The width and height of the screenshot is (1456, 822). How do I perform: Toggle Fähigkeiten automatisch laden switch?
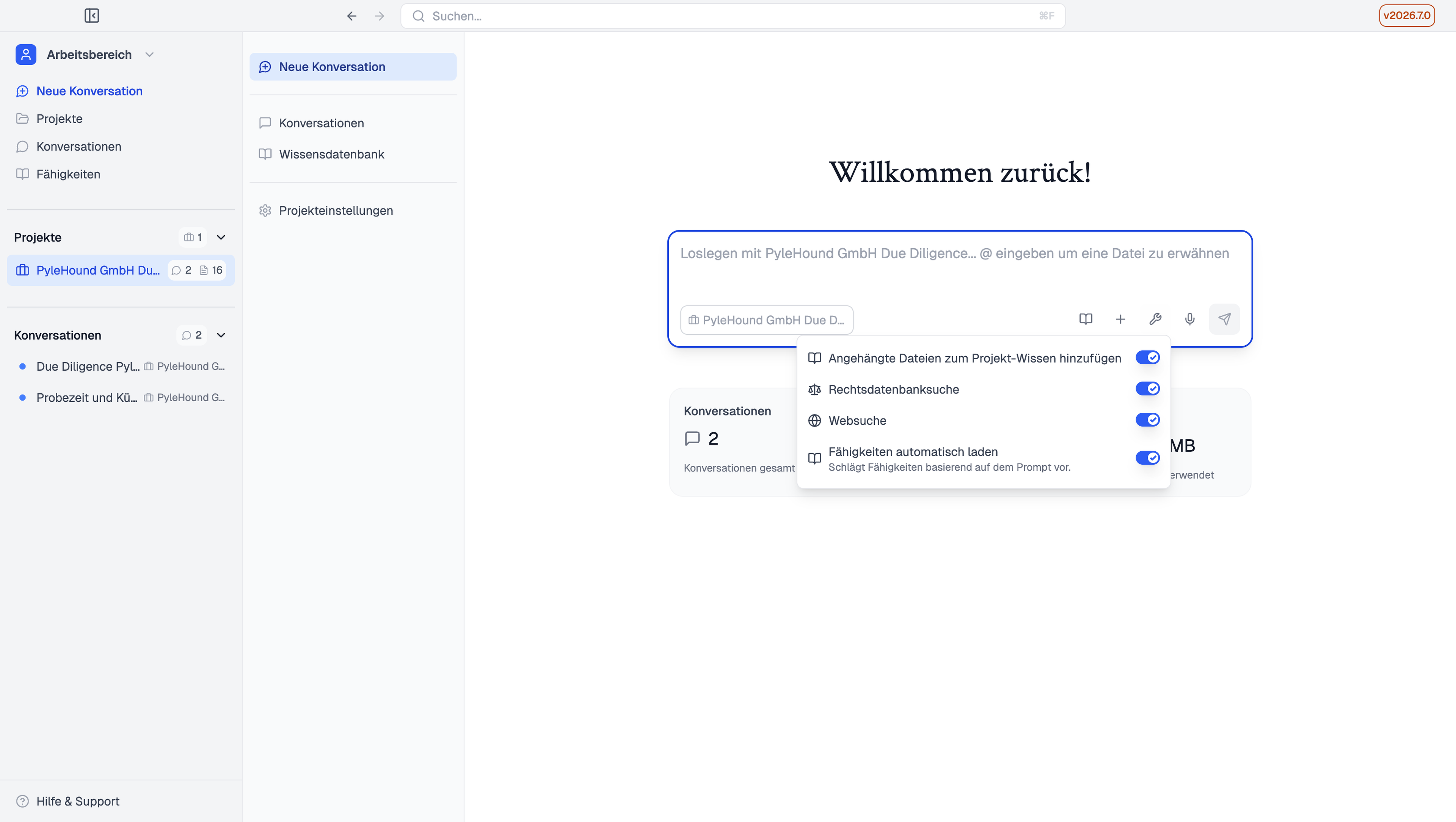click(1147, 457)
